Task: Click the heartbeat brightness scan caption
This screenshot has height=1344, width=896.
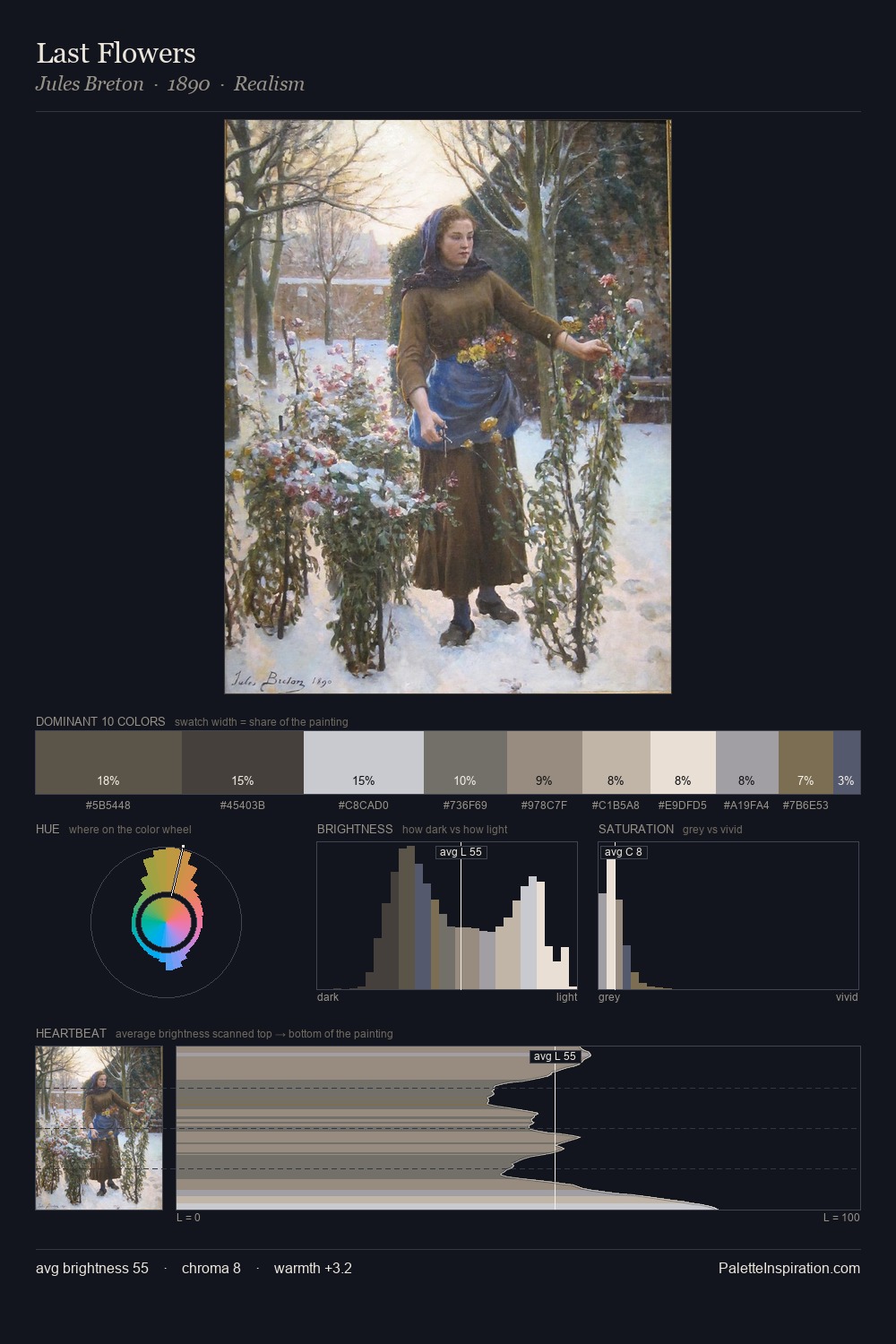Action: [x=254, y=1034]
